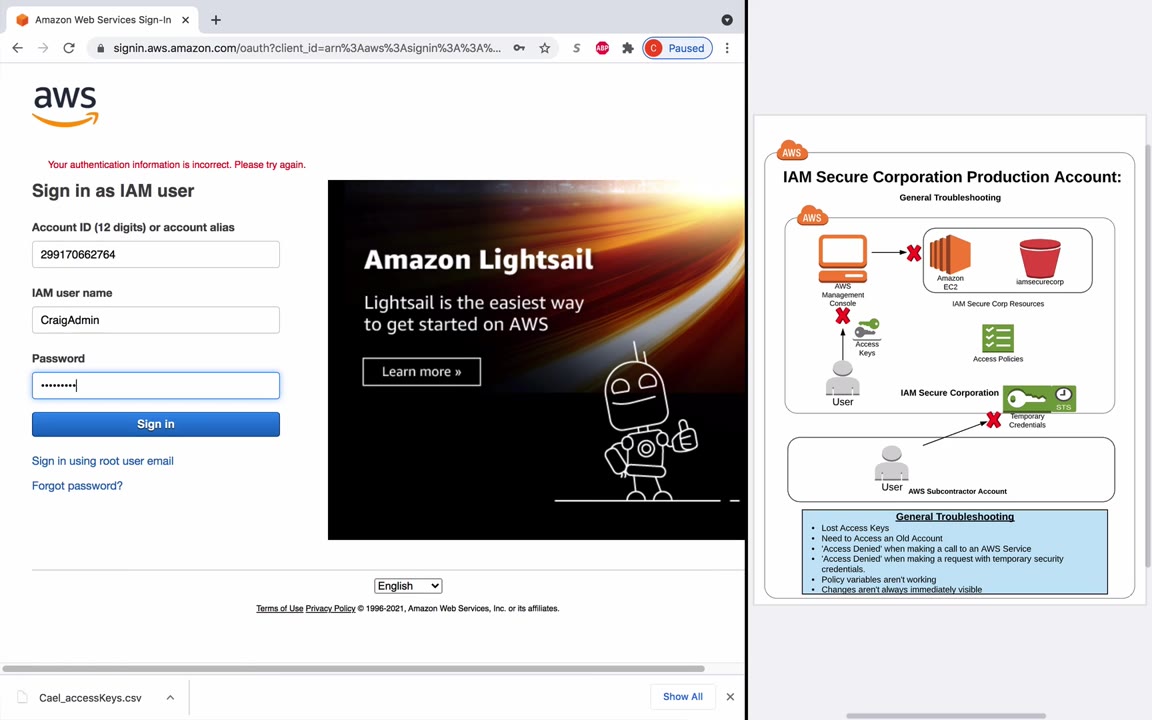Focus the Account ID field
1152x720 pixels.
(x=156, y=254)
